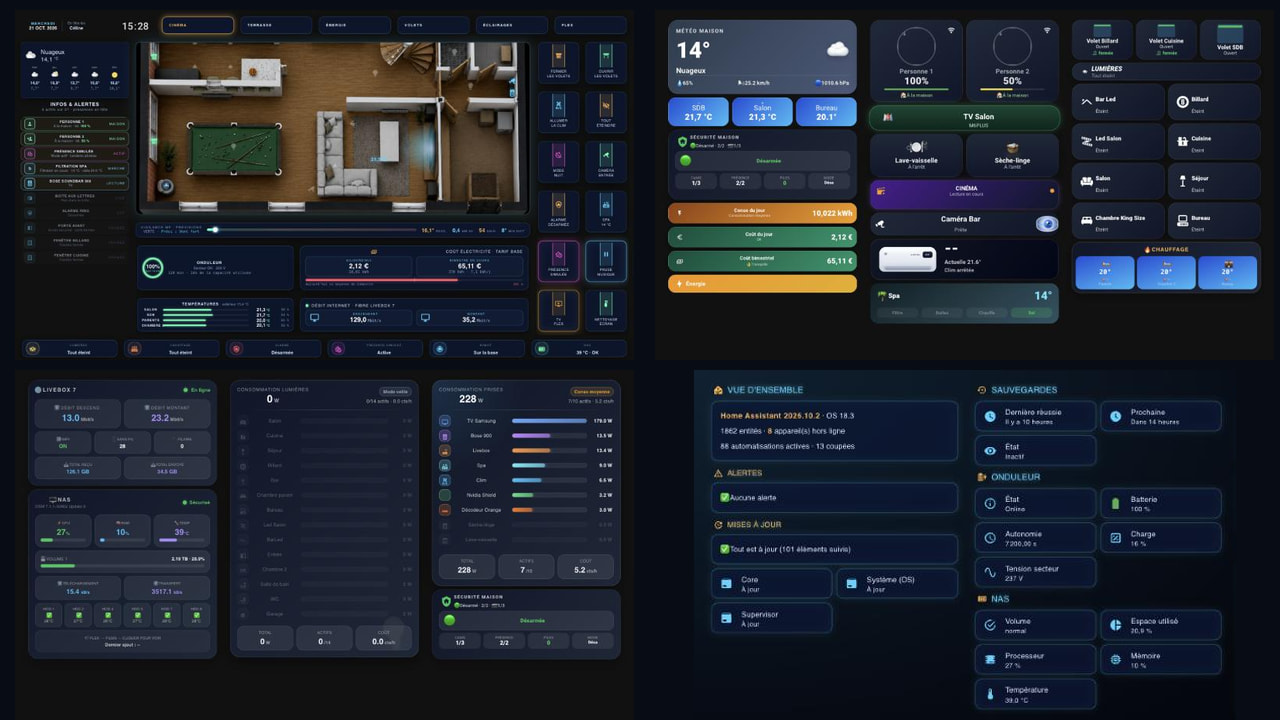The image size is (1280, 720).
Task: Click the Chauffage Tout éteint bottom chip
Action: [172, 349]
